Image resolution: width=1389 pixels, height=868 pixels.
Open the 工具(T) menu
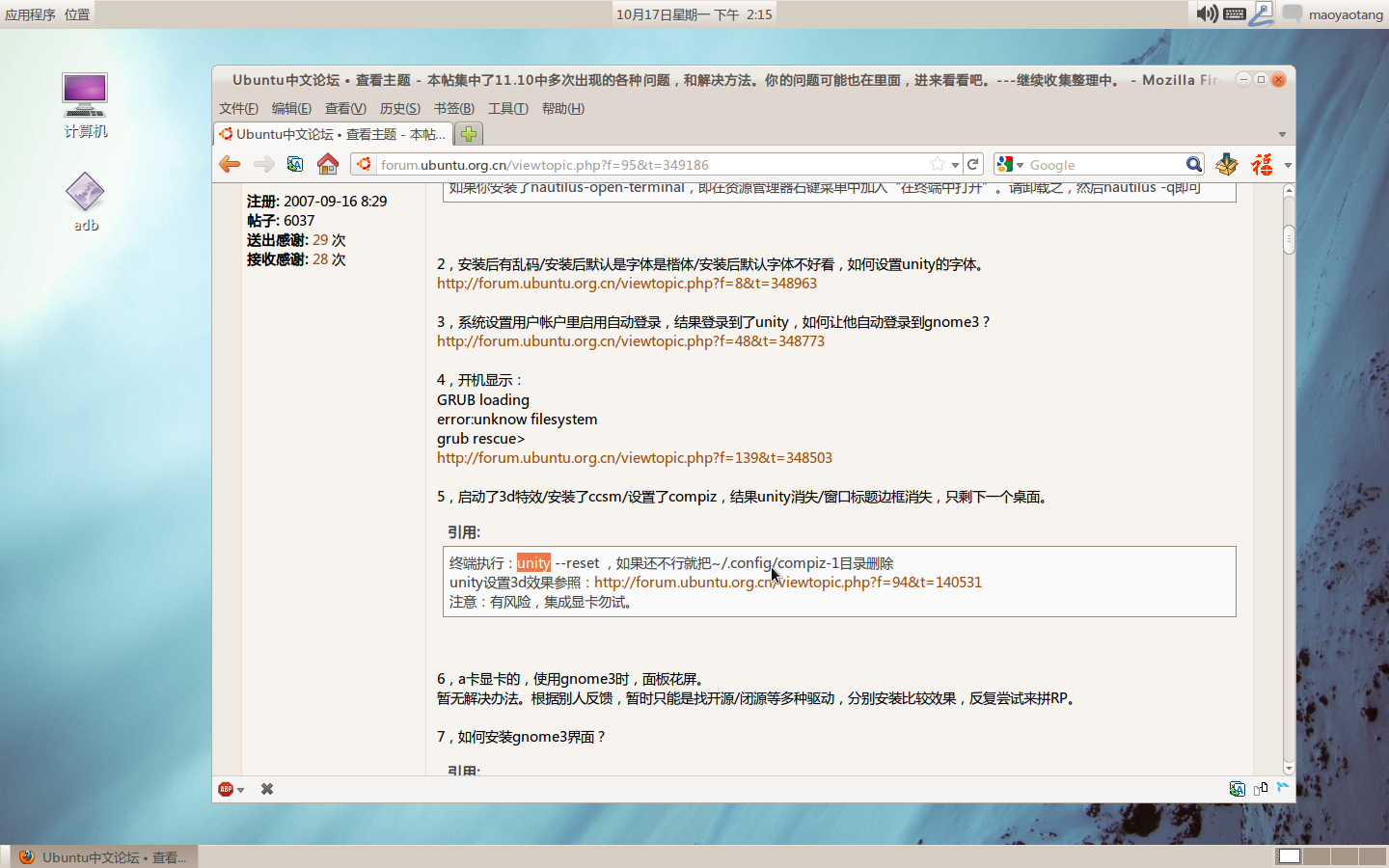[x=507, y=108]
